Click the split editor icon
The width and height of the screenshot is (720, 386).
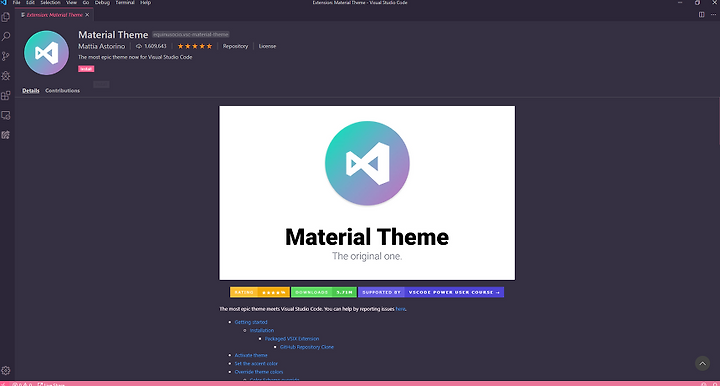click(x=702, y=15)
